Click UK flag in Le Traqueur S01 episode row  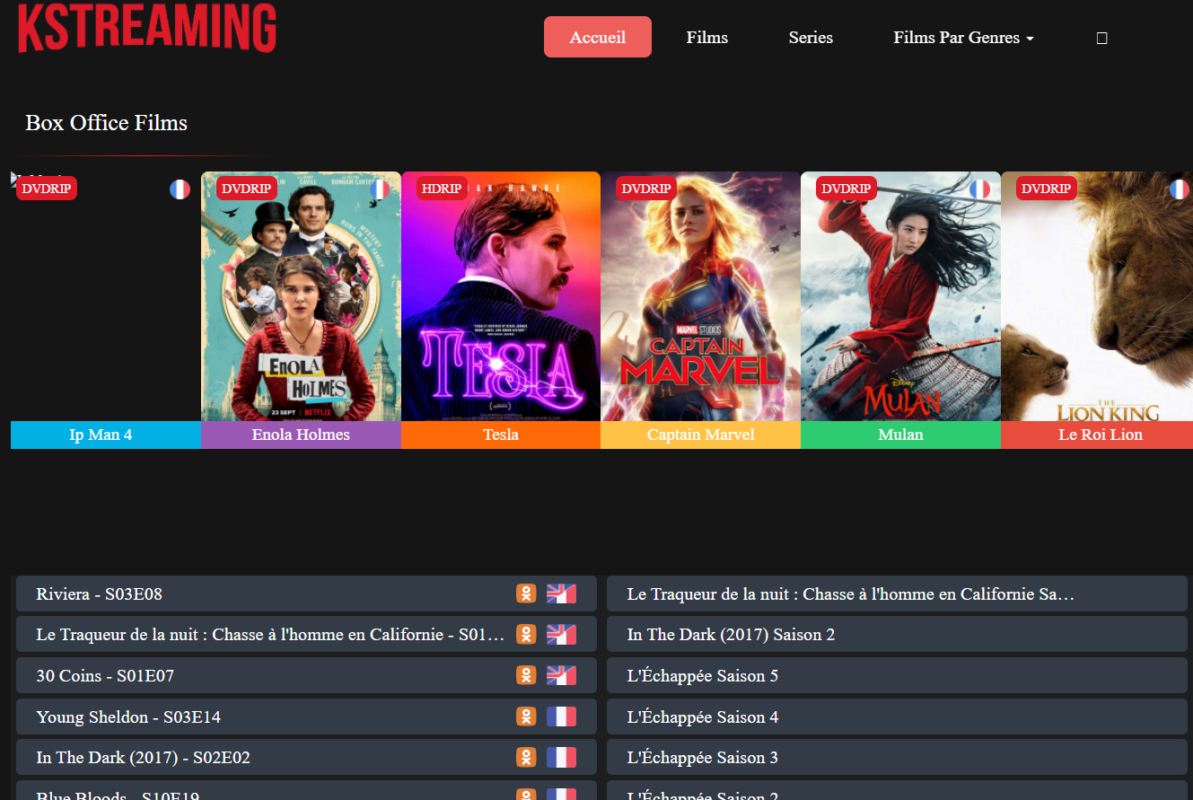(x=562, y=634)
